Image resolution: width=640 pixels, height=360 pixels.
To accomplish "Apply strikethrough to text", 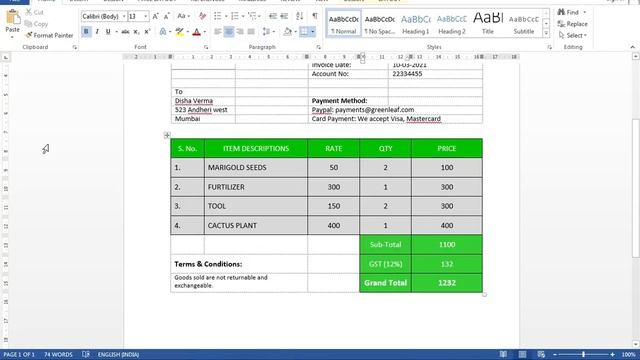I will [125, 31].
